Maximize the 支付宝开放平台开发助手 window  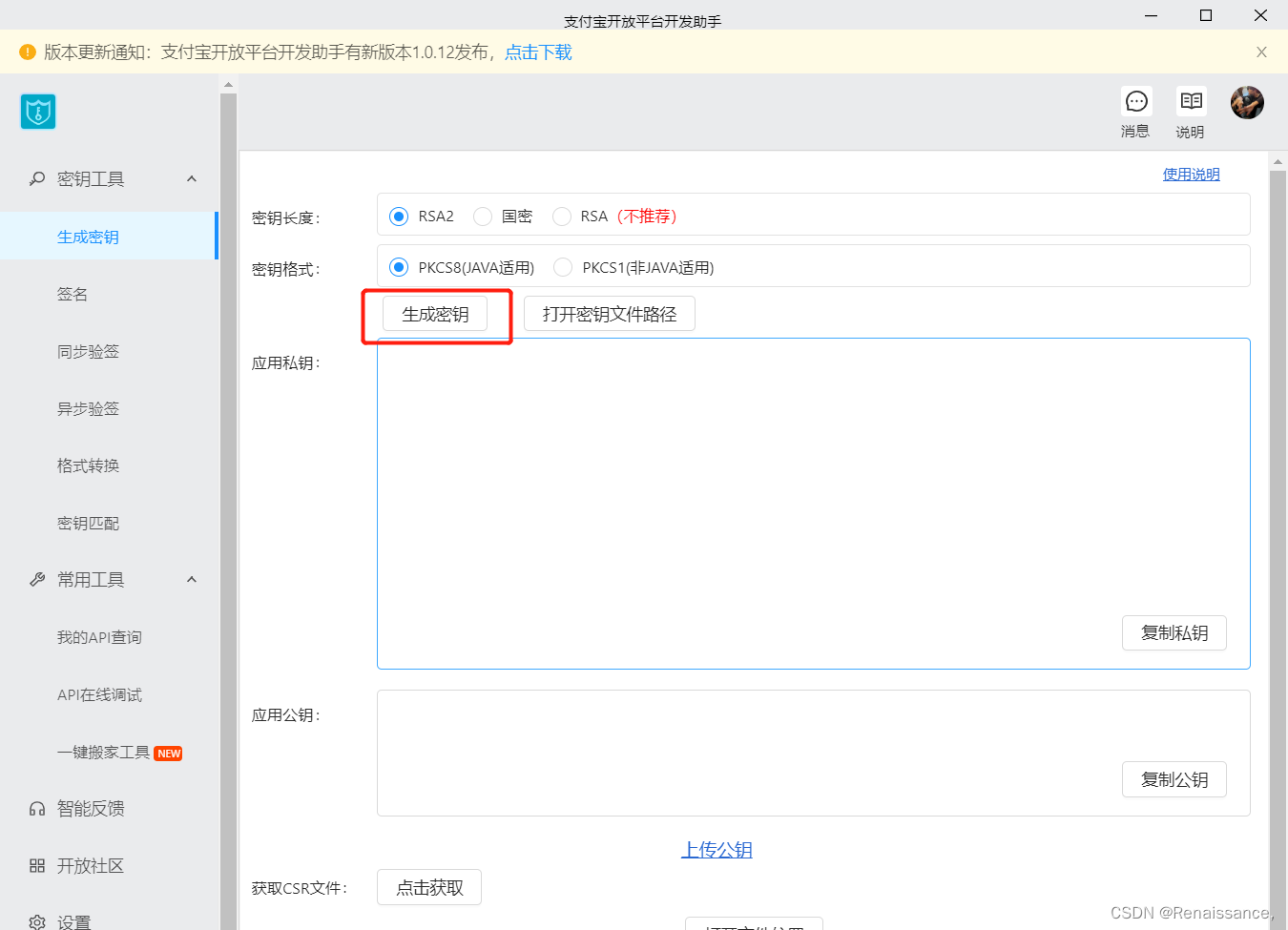pyautogui.click(x=1206, y=15)
